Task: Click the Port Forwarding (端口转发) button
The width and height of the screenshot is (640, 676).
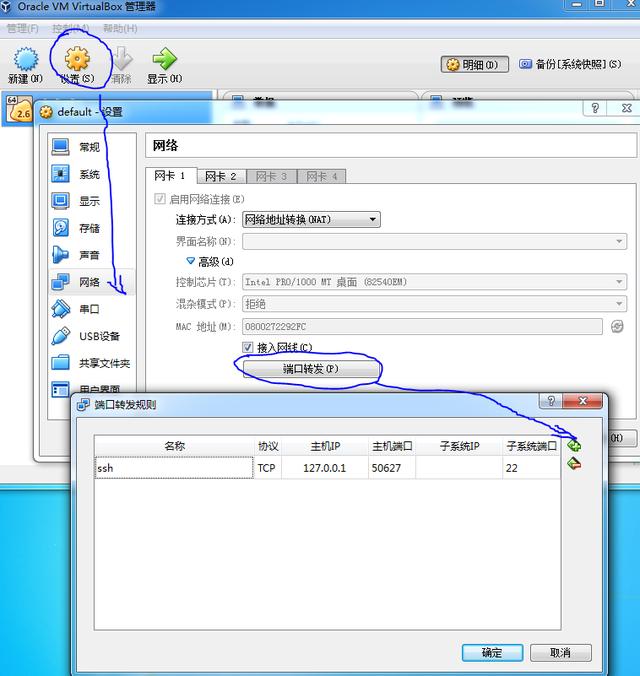Action: (311, 369)
